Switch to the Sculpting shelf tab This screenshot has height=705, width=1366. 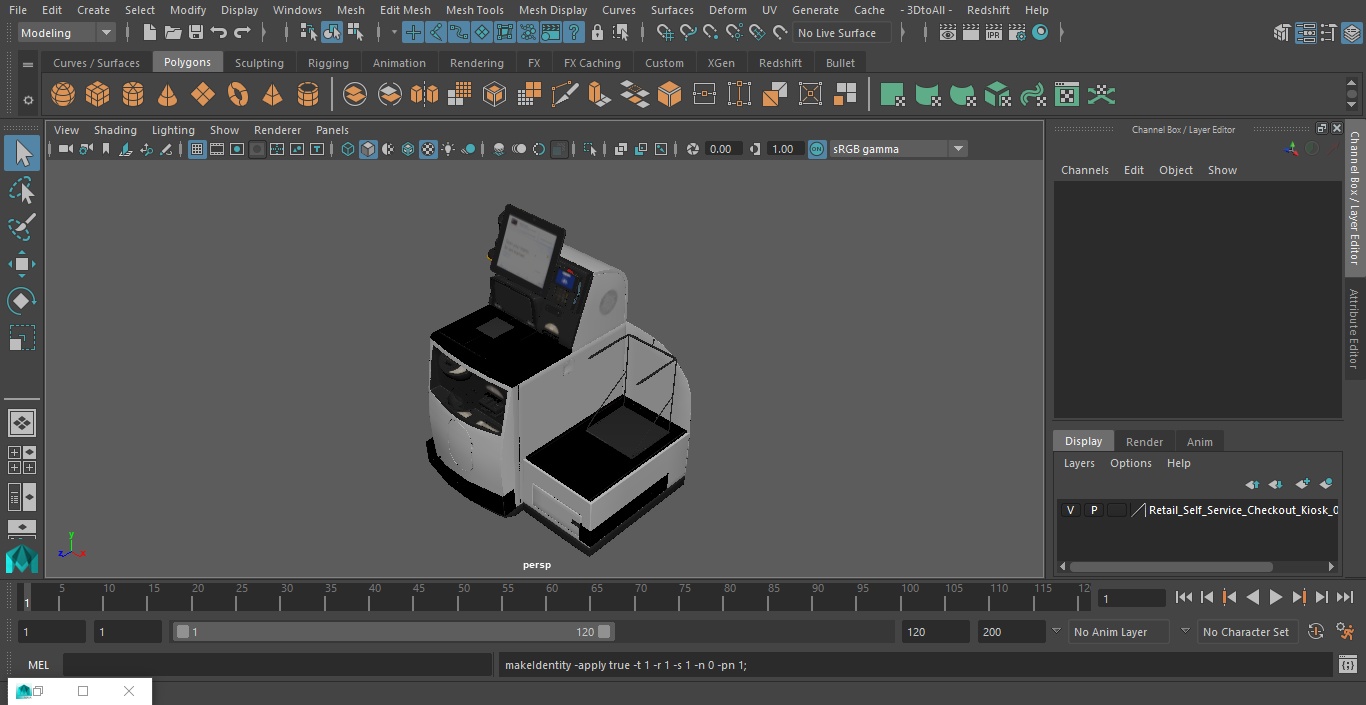pyautogui.click(x=259, y=63)
